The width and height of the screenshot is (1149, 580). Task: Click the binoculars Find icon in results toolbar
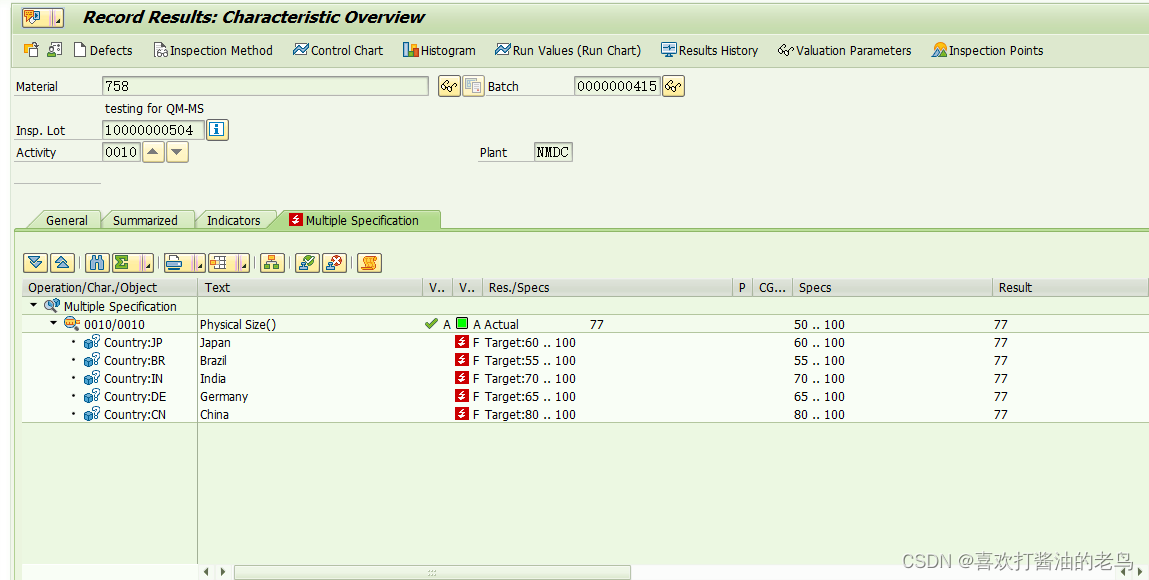tap(96, 262)
